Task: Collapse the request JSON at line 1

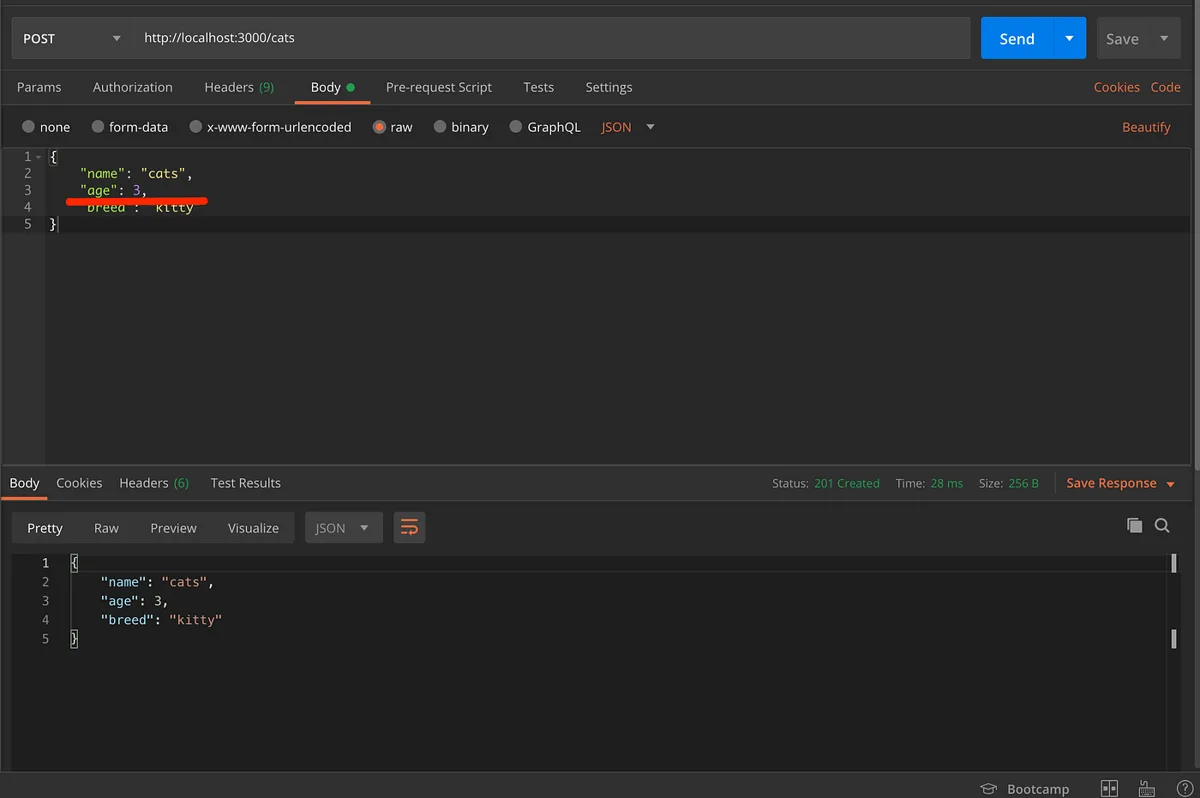Action: (39, 157)
